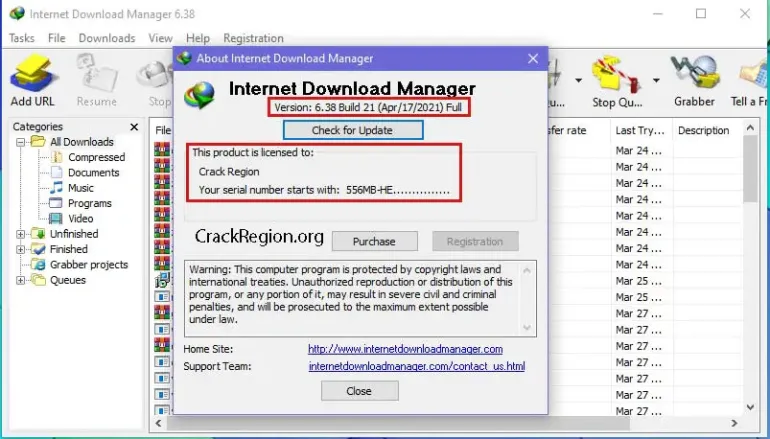Click download list scroll up arrow
This screenshot has width=770, height=439.
750,128
